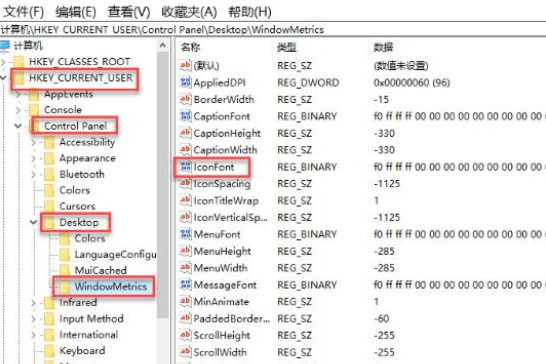Click the registry path address bar
This screenshot has width=546, height=364.
pyautogui.click(x=273, y=30)
